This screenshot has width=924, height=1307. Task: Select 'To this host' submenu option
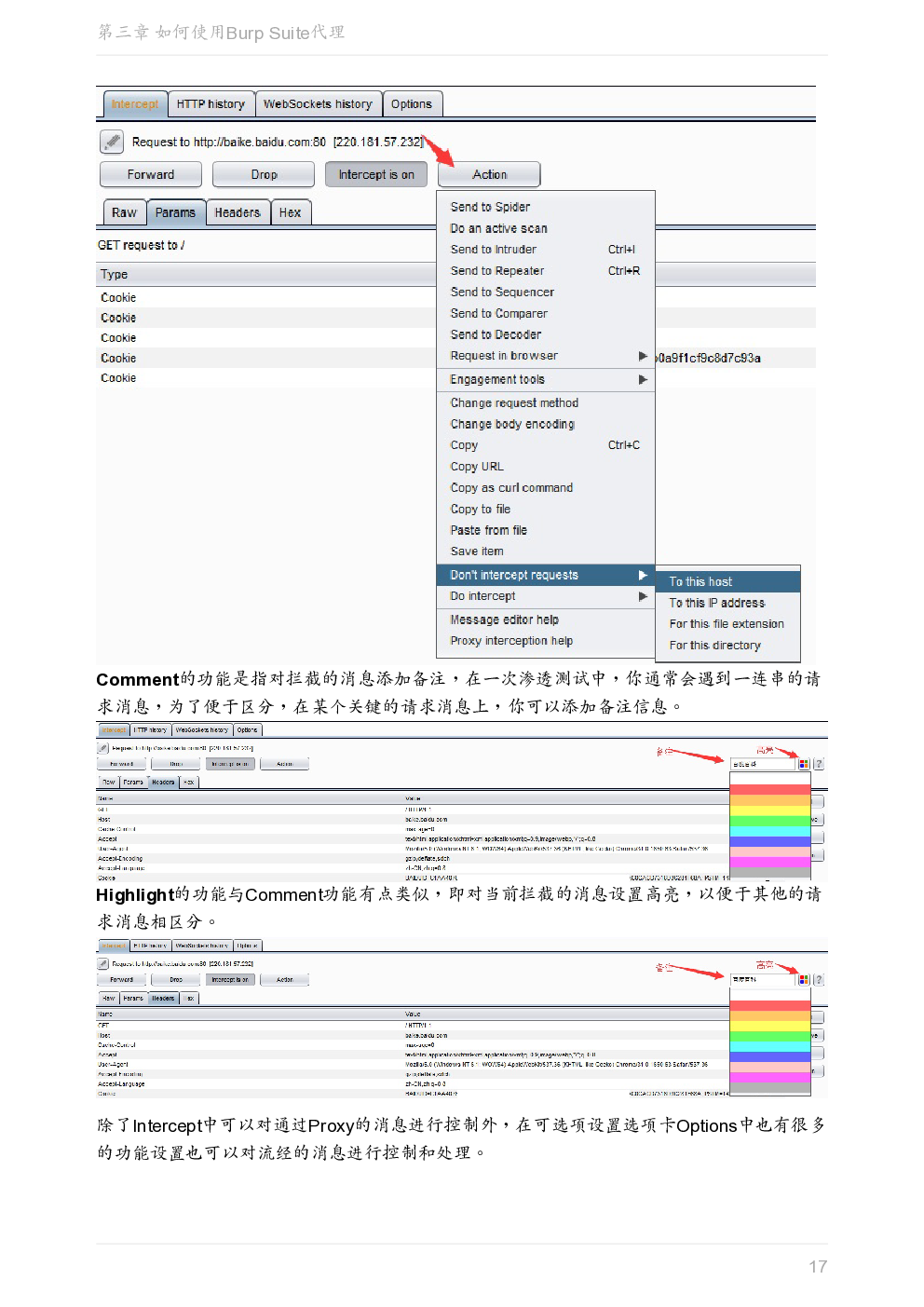pos(727,581)
